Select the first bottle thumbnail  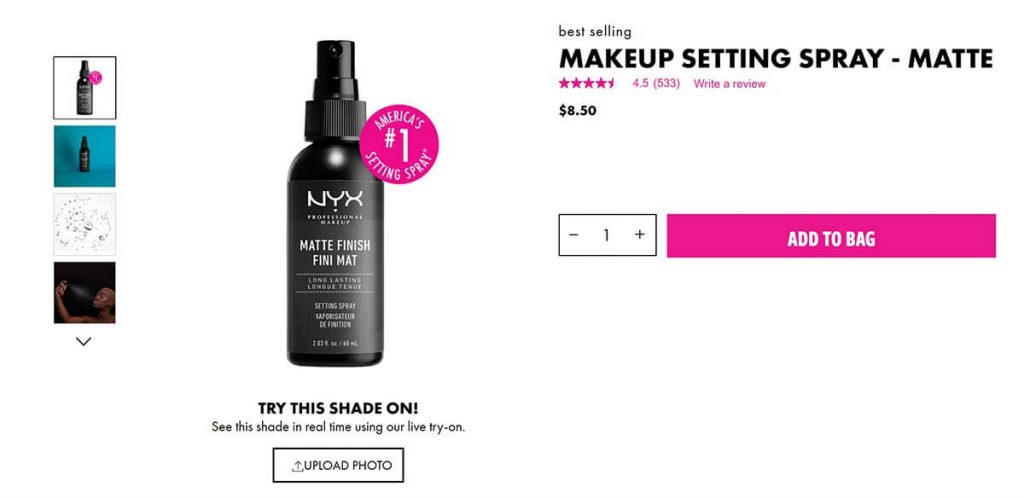pyautogui.click(x=85, y=88)
